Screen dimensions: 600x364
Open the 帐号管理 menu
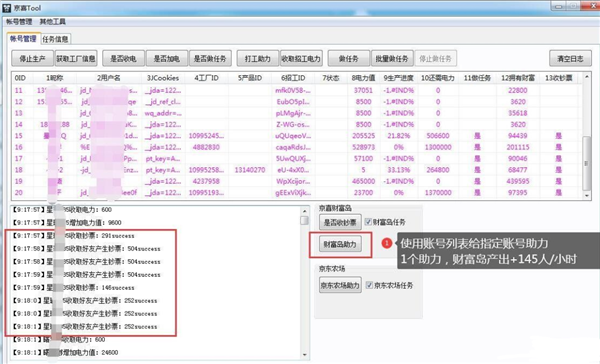[19, 22]
